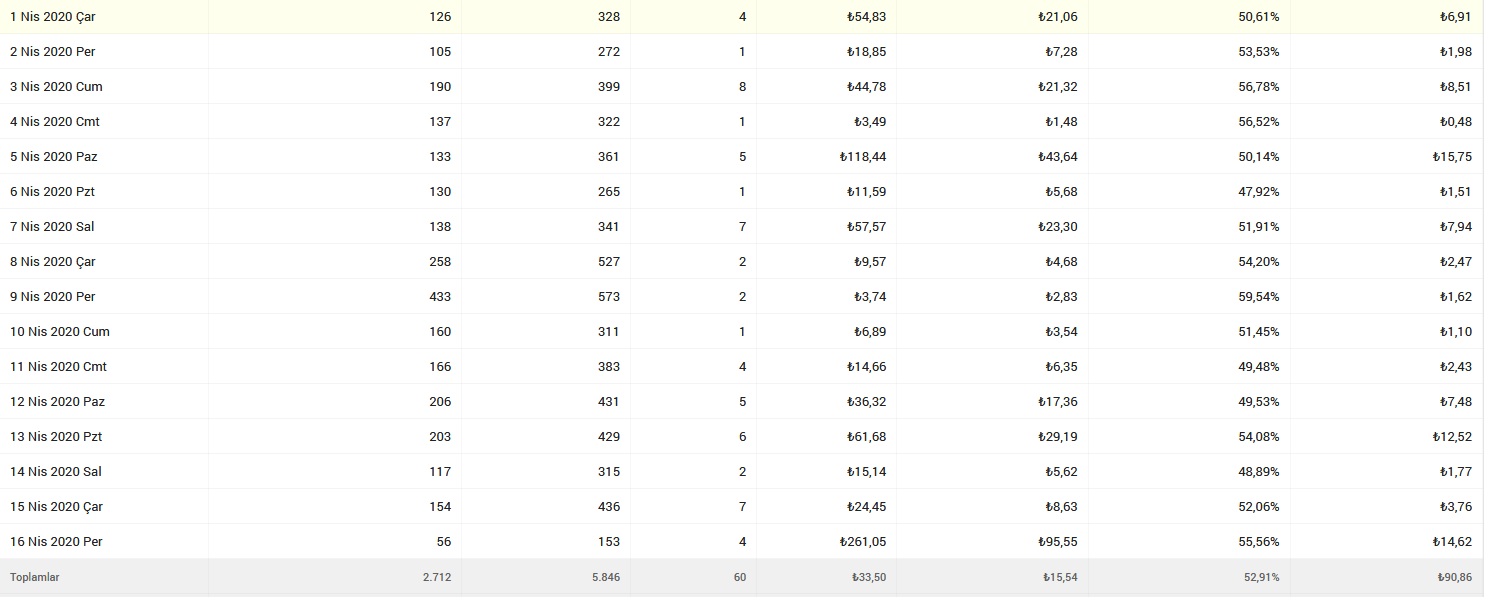Click the Toplamlar totals row label
Screen dimensions: 1492x597
35,577
